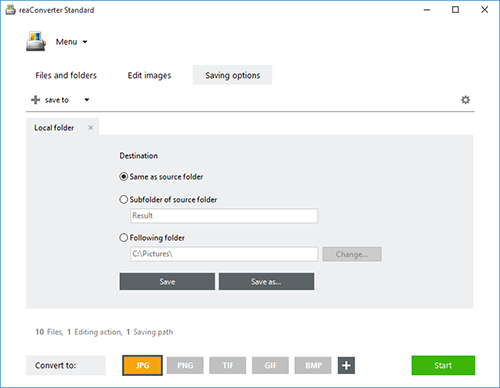Choose the Following folder radio button
Viewport: 500px width, 388px height.
(124, 238)
